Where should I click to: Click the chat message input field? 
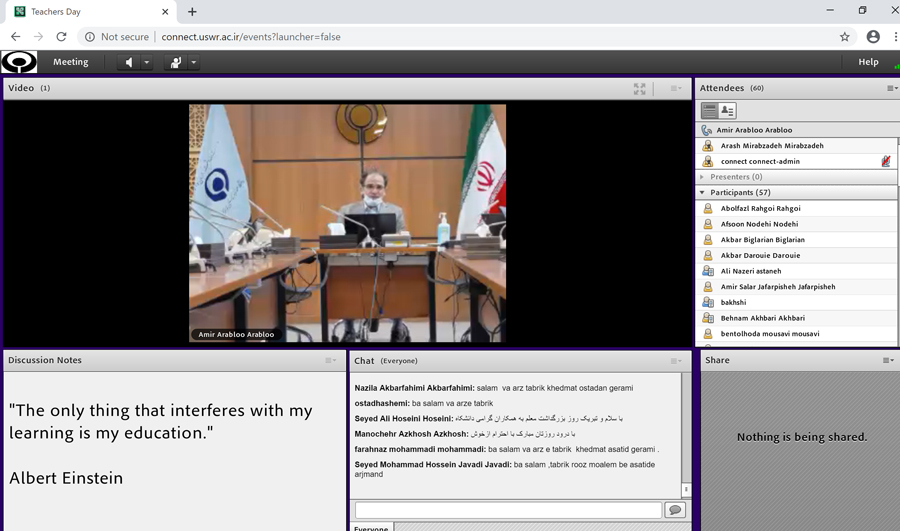pos(509,510)
